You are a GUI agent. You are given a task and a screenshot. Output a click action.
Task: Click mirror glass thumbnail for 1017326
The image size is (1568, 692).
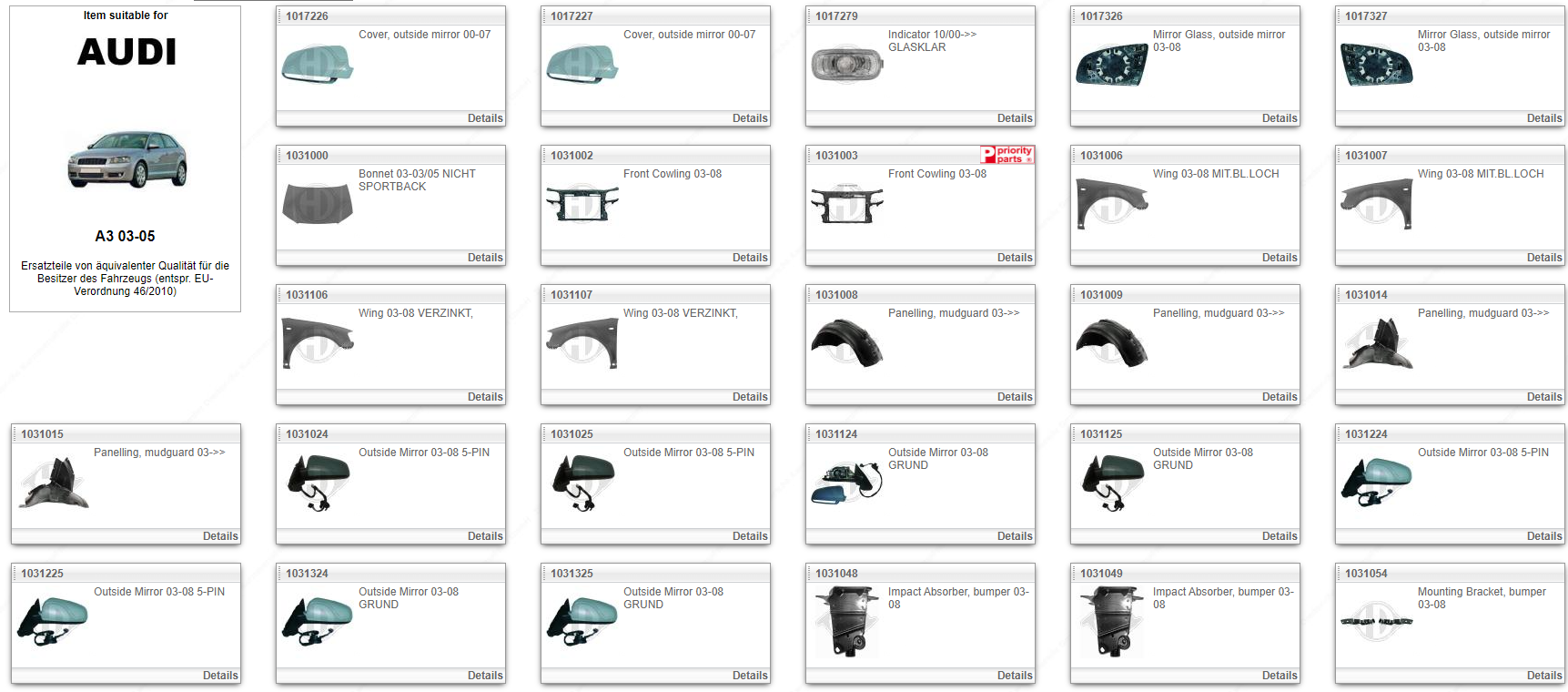pyautogui.click(x=1111, y=65)
